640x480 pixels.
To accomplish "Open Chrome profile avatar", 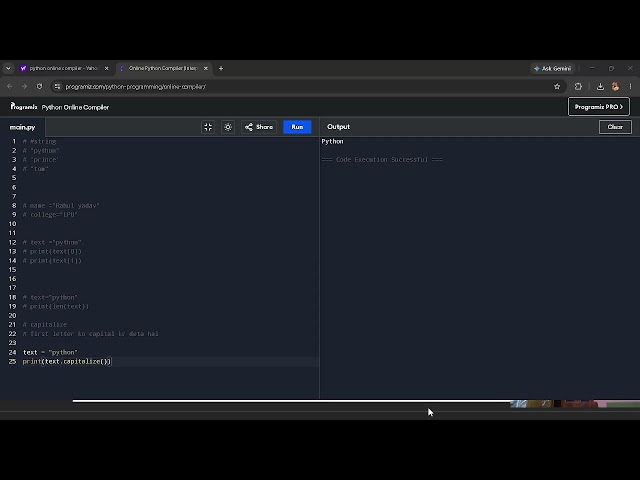I will pyautogui.click(x=615, y=87).
